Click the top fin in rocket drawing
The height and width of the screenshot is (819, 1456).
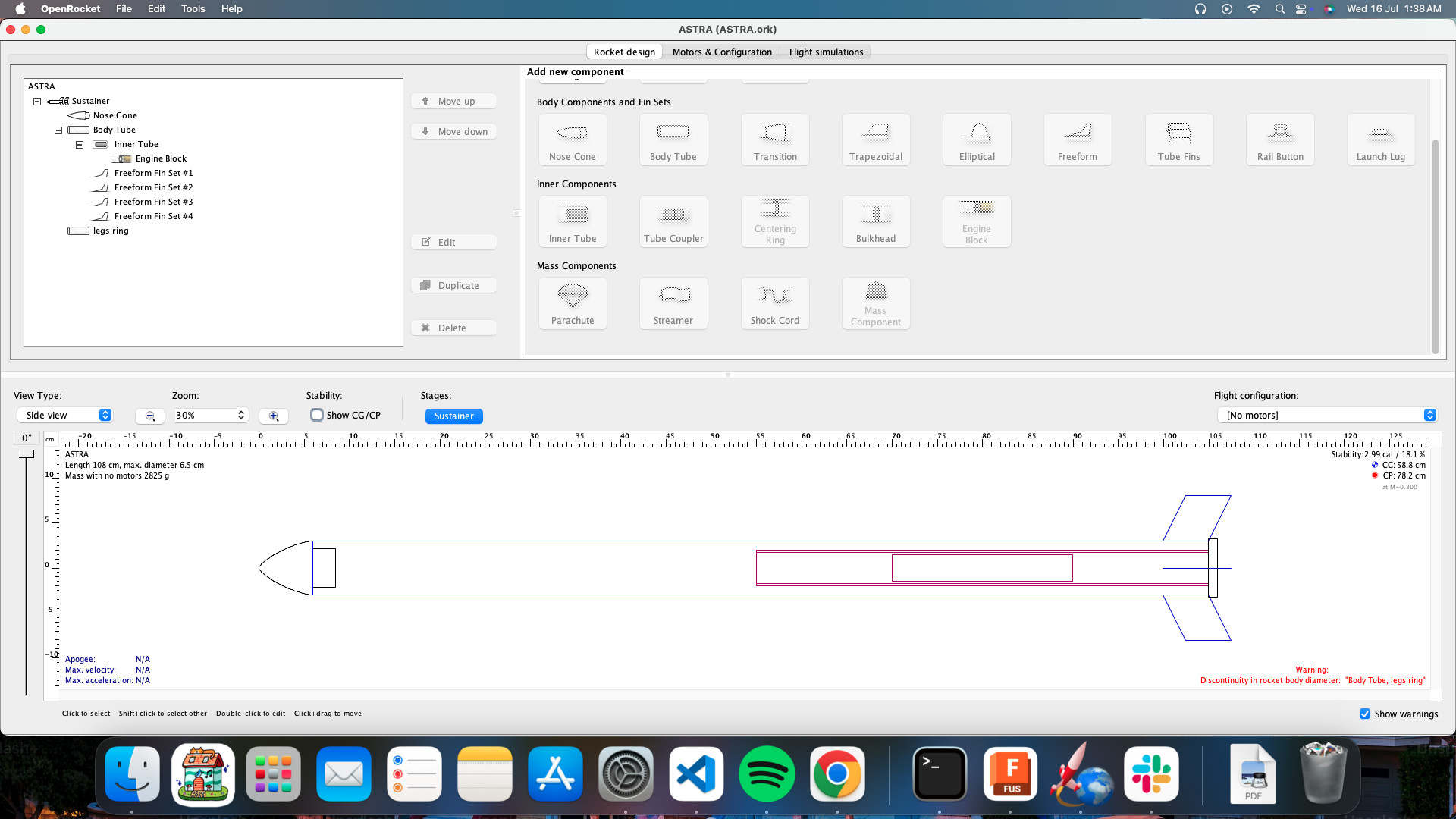1197,518
